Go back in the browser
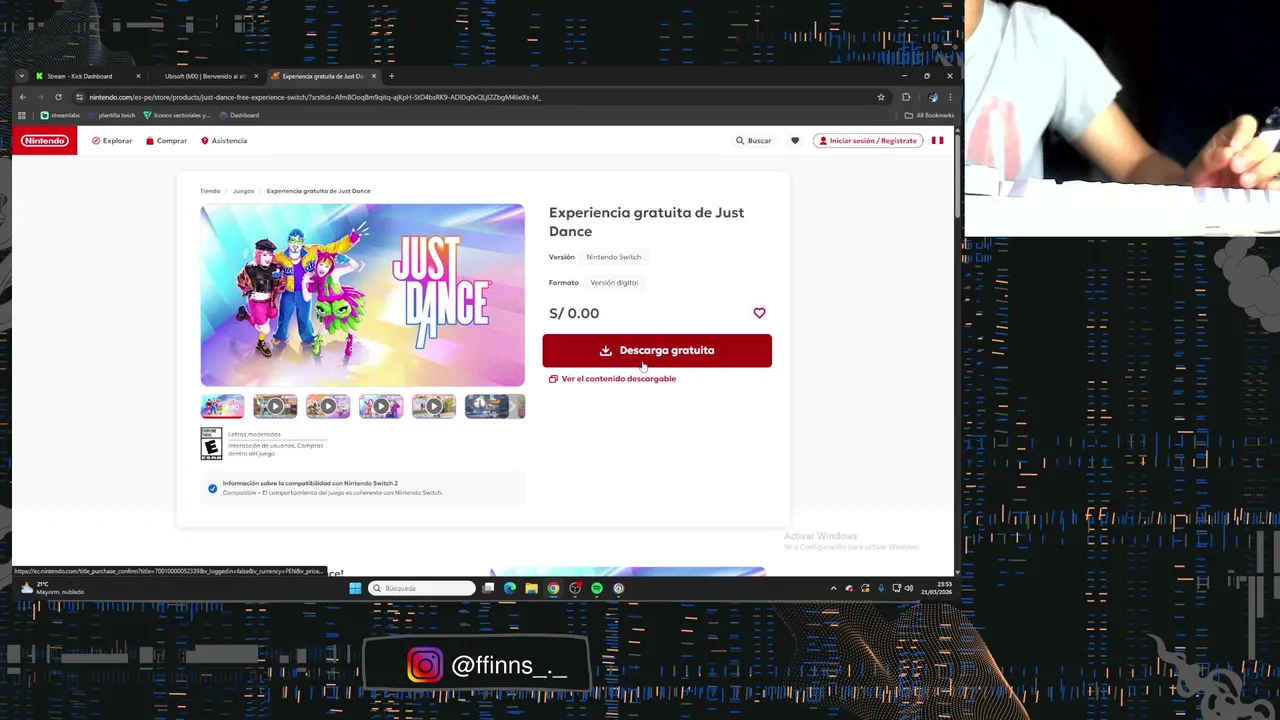Viewport: 1280px width, 720px height. [x=22, y=97]
